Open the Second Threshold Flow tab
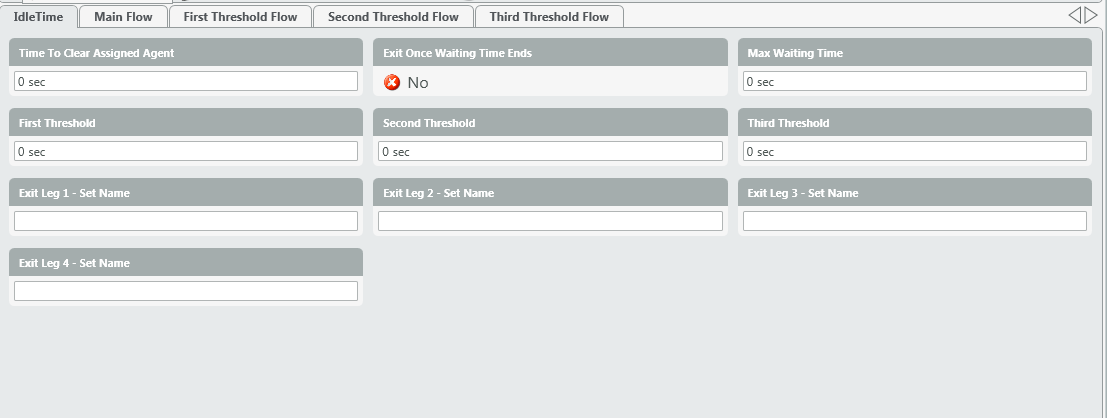The height and width of the screenshot is (418, 1107). coord(393,17)
